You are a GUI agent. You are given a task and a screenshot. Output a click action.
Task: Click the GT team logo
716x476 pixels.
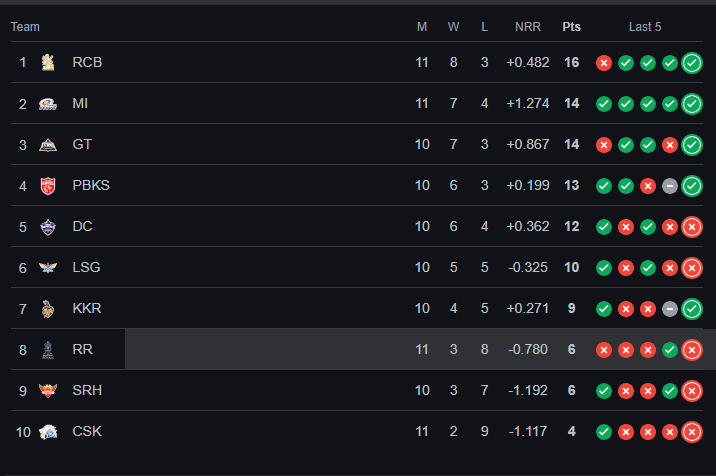[x=48, y=145]
